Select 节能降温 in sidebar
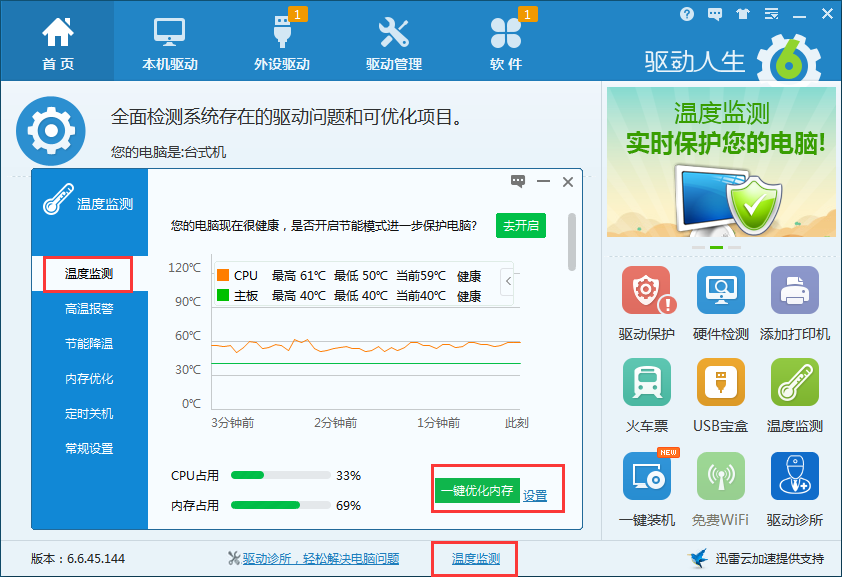This screenshot has height=577, width=842. (x=89, y=344)
